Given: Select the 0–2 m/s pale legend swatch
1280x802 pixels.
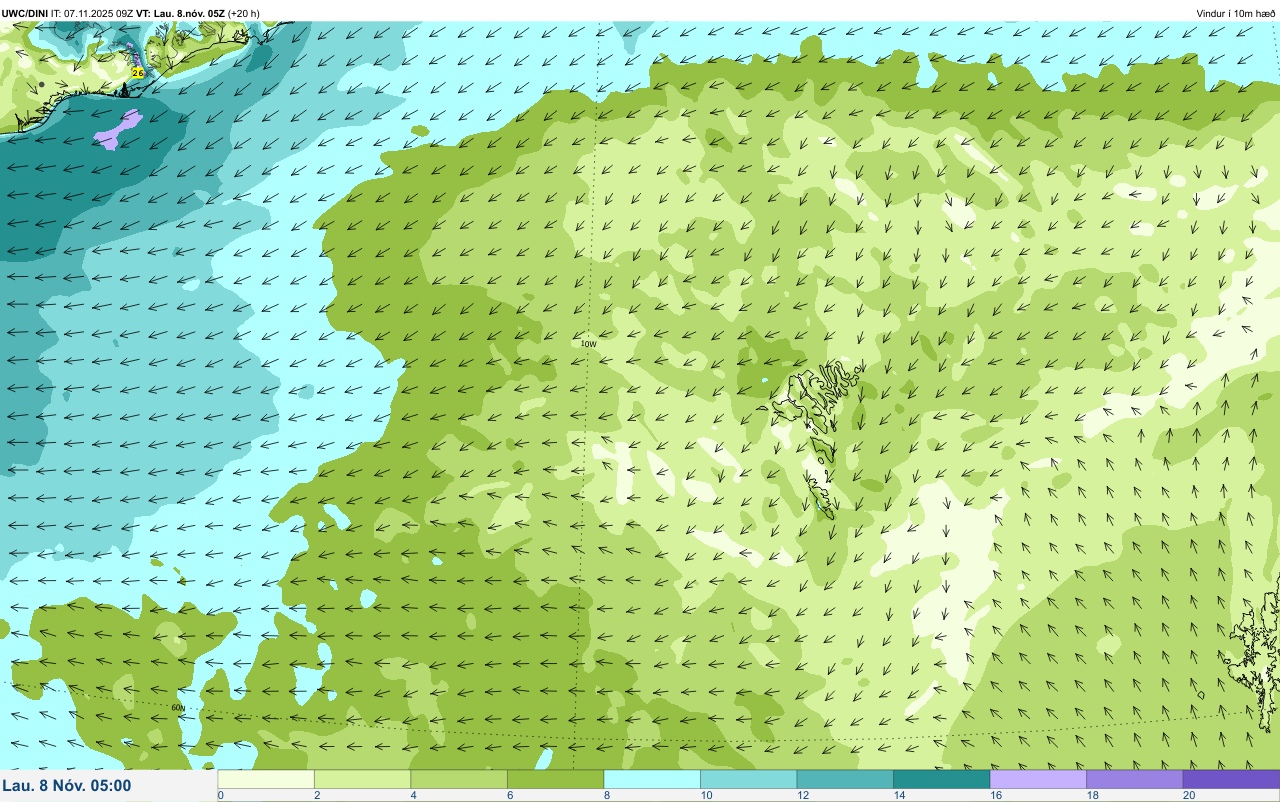Looking at the screenshot, I should [x=266, y=779].
